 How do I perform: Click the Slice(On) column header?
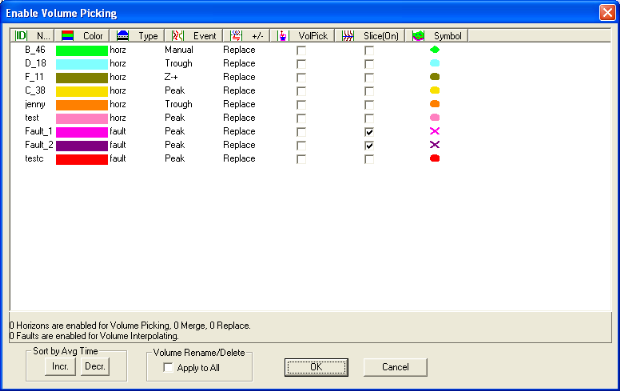tap(370, 36)
